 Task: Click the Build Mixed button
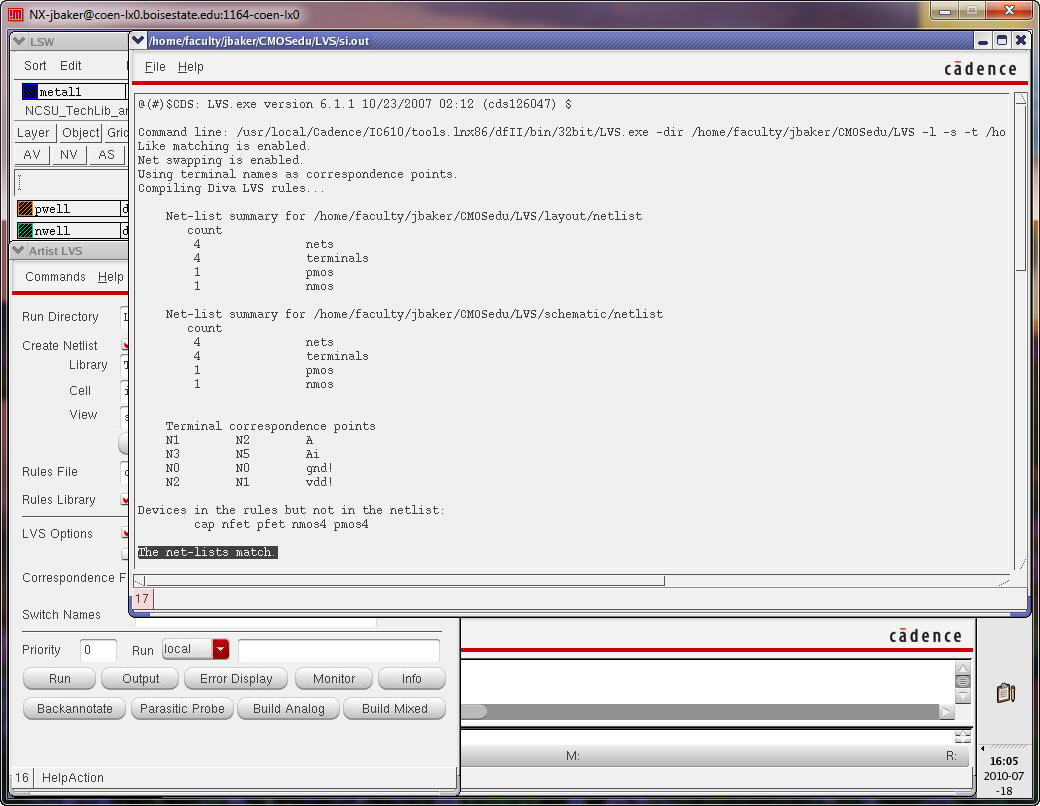395,708
